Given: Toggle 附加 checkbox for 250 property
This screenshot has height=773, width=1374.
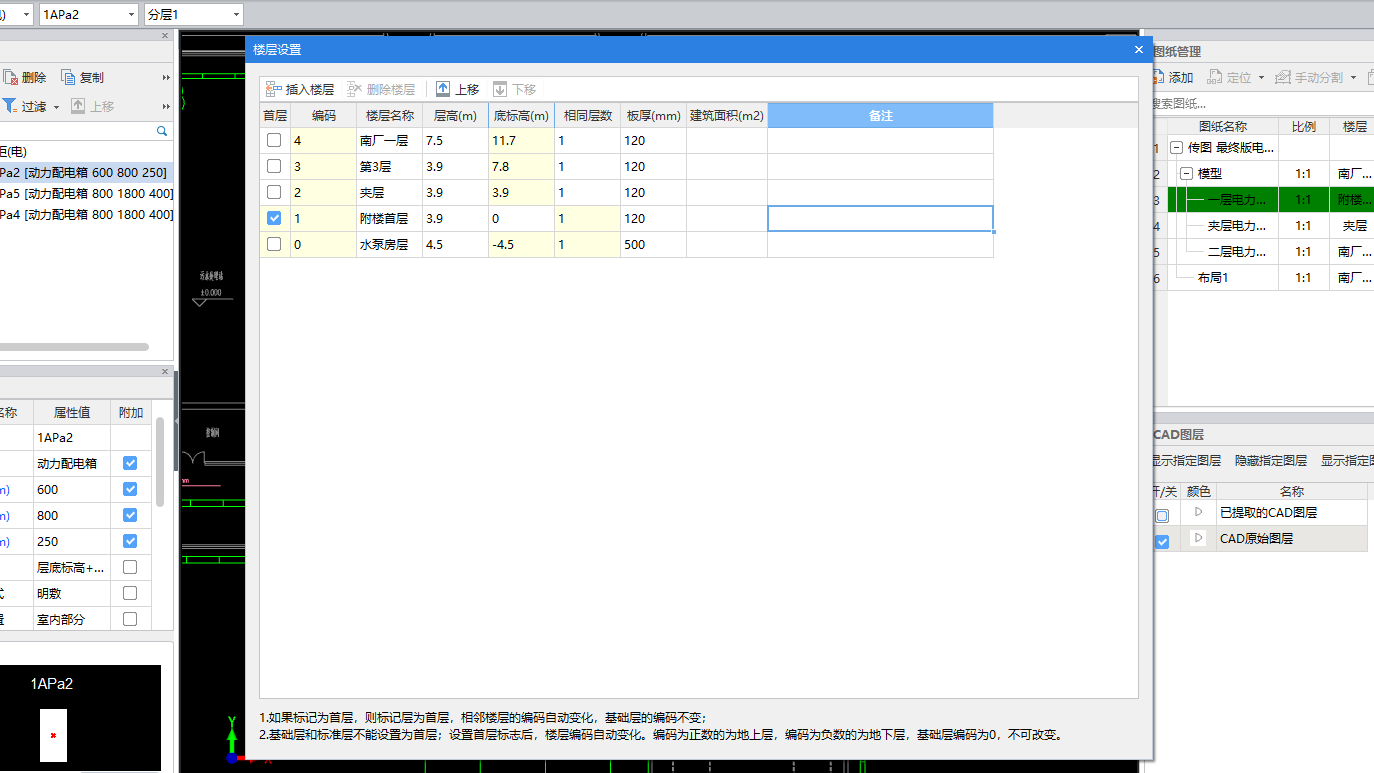Looking at the screenshot, I should (130, 541).
